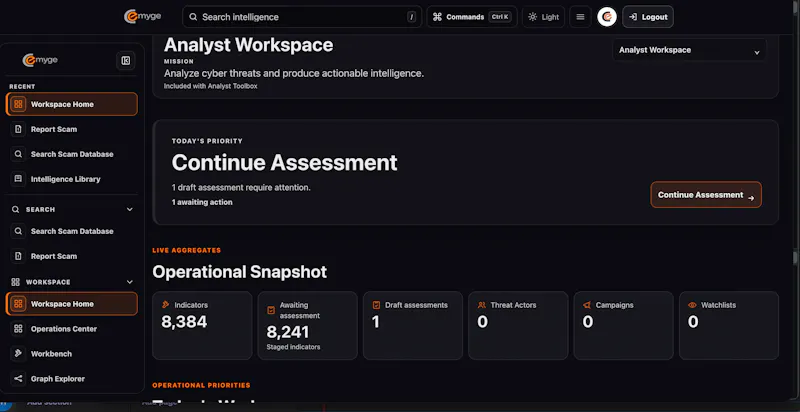Image resolution: width=800 pixels, height=412 pixels.
Task: Click the Operations Center grid icon
Action: click(x=18, y=329)
